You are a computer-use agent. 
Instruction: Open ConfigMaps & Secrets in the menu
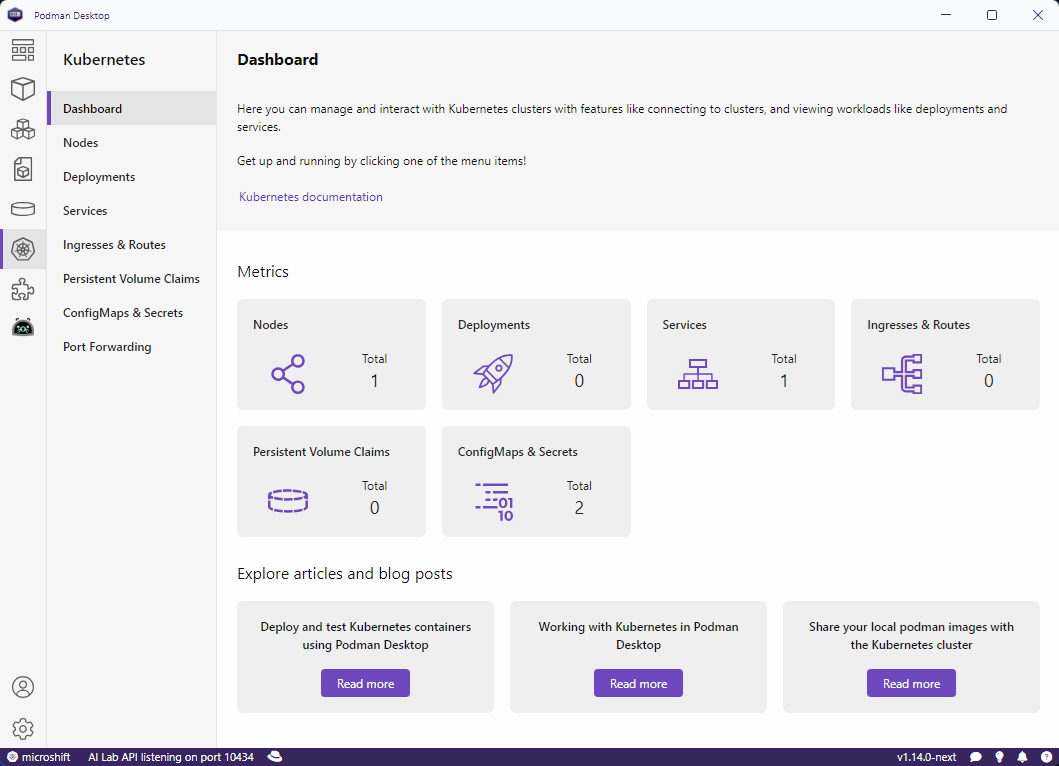122,313
